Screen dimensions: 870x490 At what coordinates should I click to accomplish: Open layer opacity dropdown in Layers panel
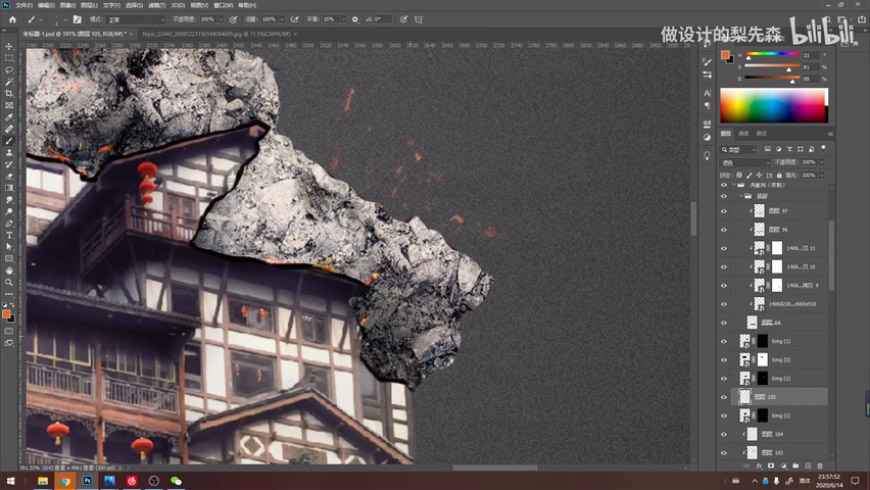point(822,163)
